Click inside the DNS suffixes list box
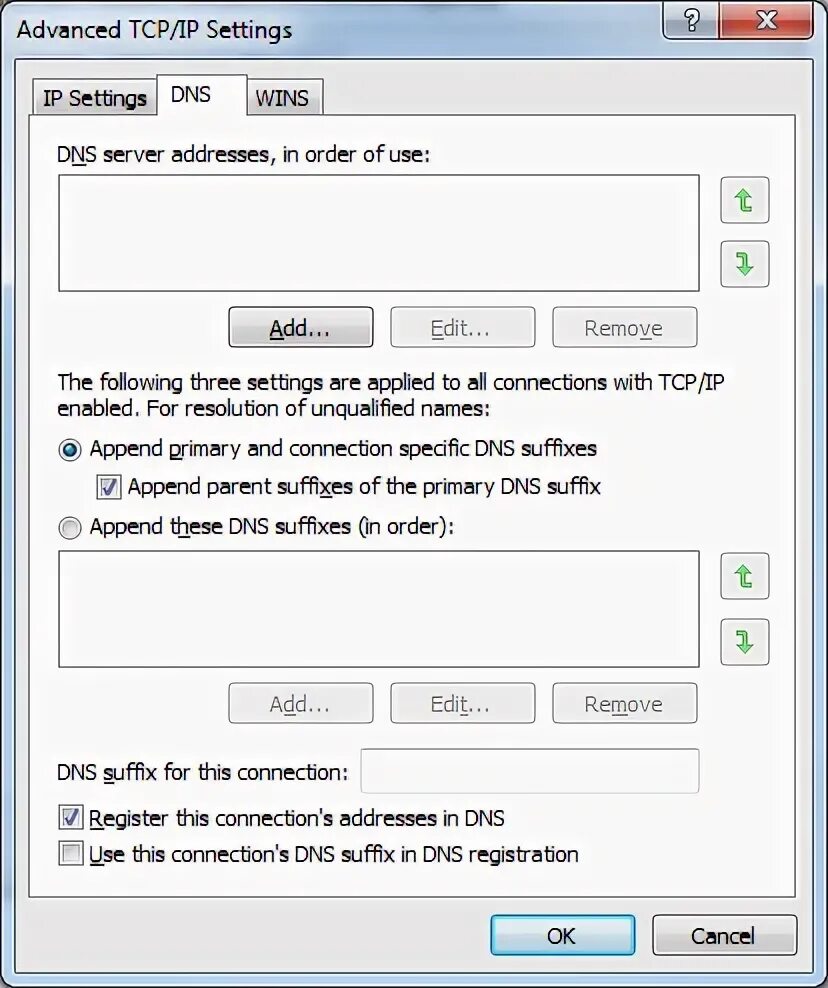The image size is (828, 988). pos(379,609)
